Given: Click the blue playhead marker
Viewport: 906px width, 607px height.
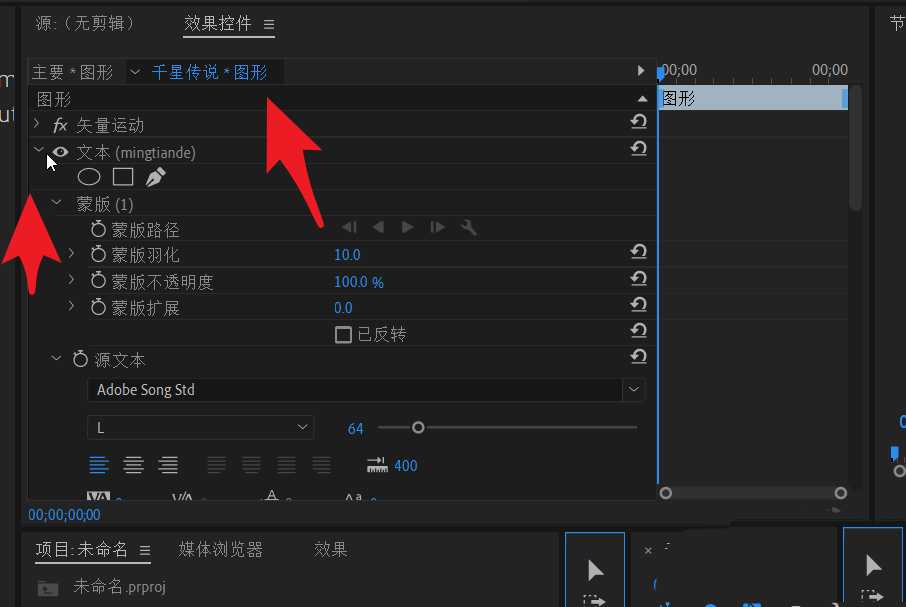Looking at the screenshot, I should coord(660,73).
